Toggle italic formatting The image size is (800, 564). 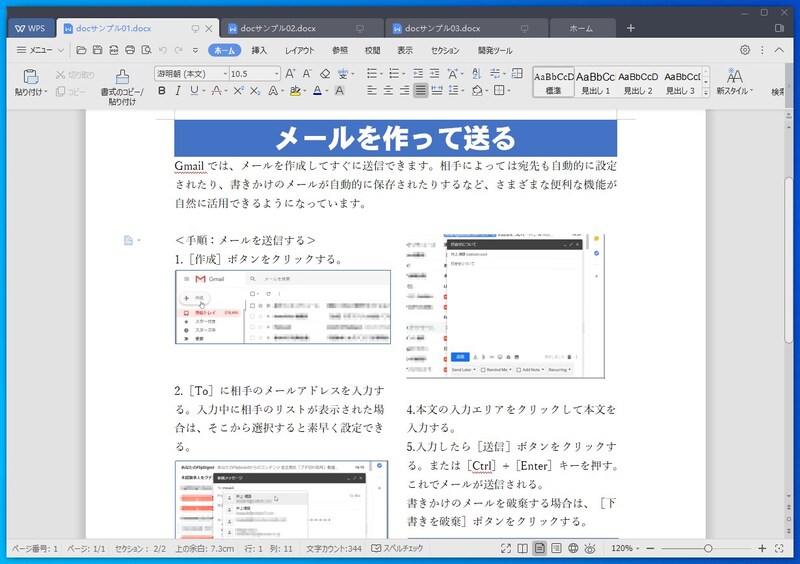[x=178, y=91]
